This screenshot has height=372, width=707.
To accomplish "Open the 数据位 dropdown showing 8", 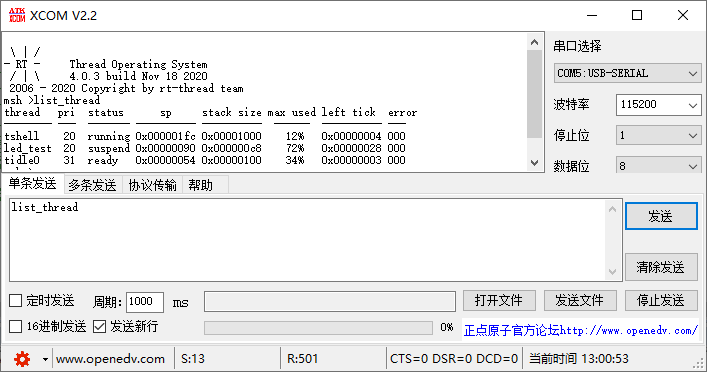I will 658,165.
